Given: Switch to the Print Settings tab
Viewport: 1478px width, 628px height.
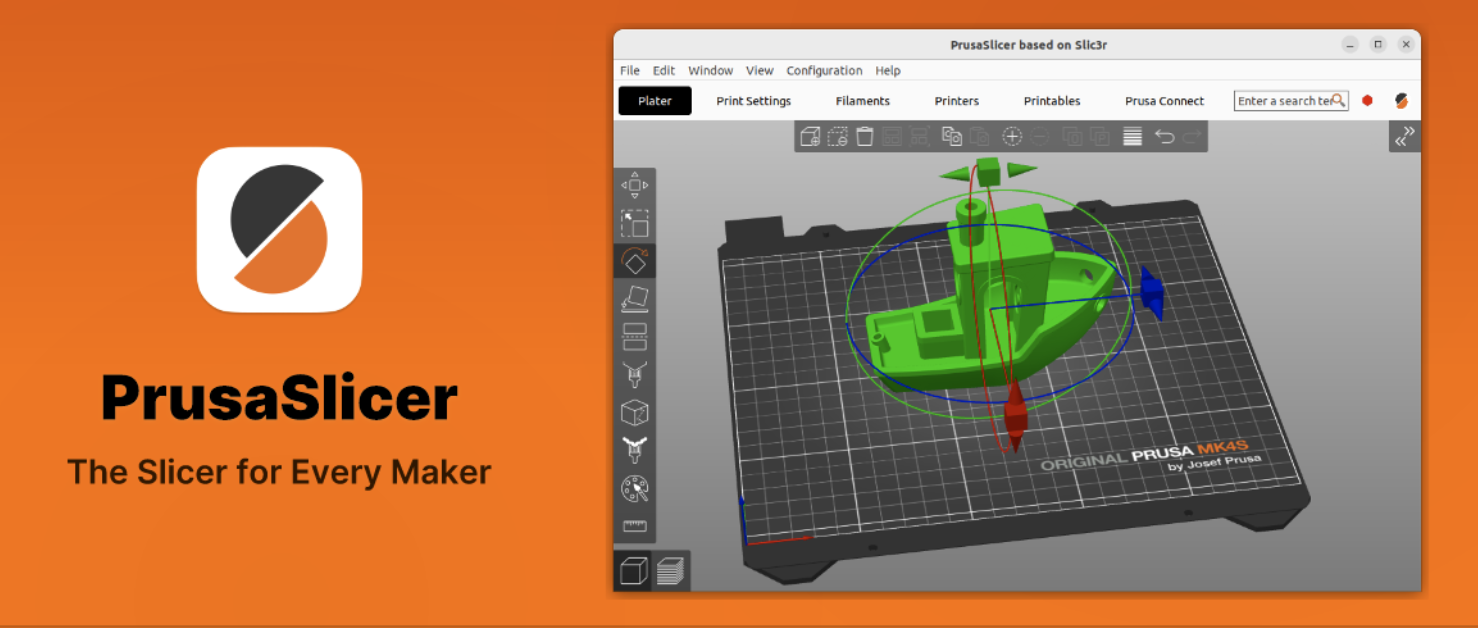Looking at the screenshot, I should click(x=754, y=101).
